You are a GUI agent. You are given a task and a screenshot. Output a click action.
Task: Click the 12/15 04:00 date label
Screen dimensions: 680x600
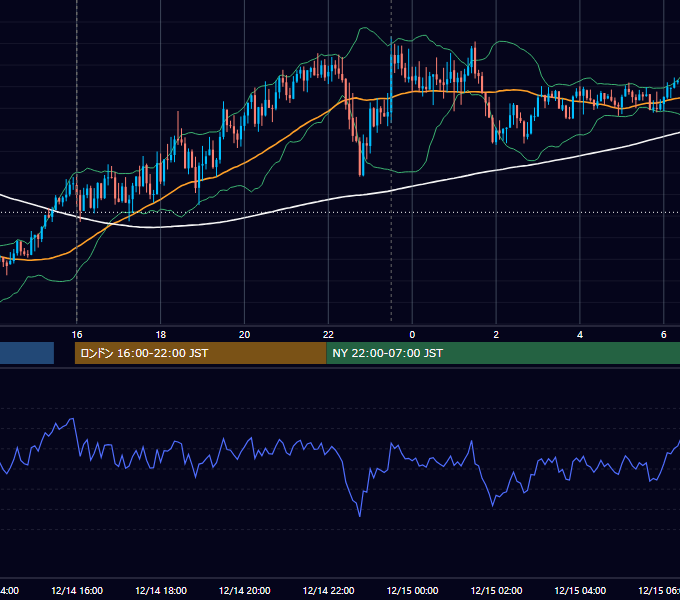(580, 590)
